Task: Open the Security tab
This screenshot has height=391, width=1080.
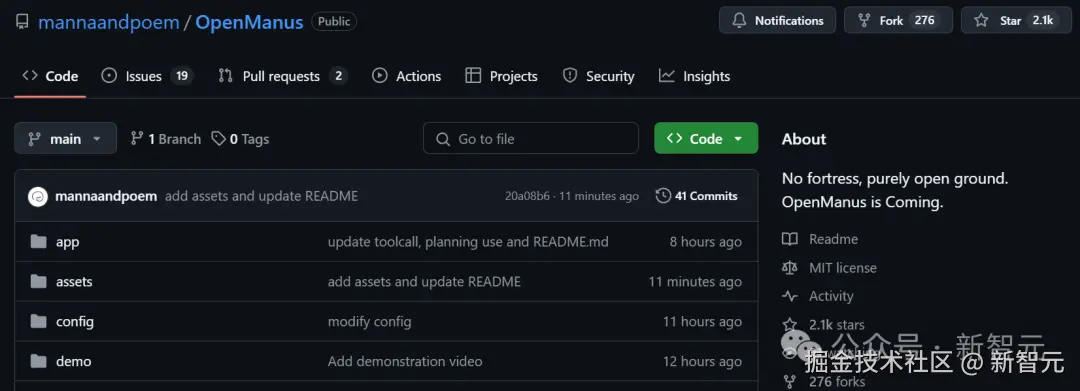Action: click(599, 76)
